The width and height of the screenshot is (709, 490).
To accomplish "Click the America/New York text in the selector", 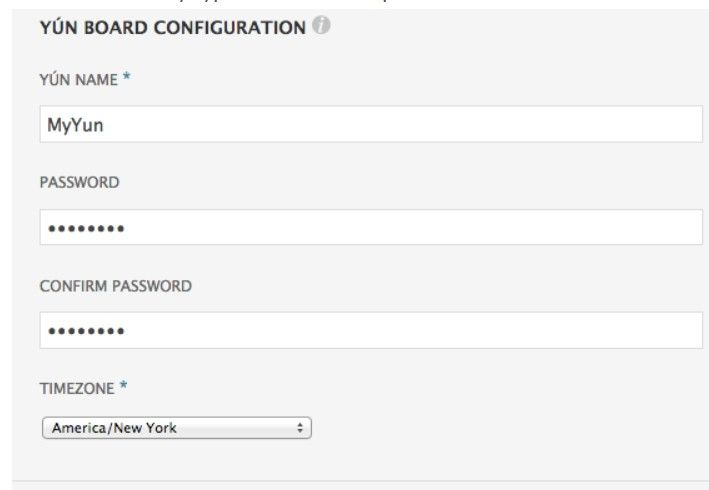I will (114, 428).
